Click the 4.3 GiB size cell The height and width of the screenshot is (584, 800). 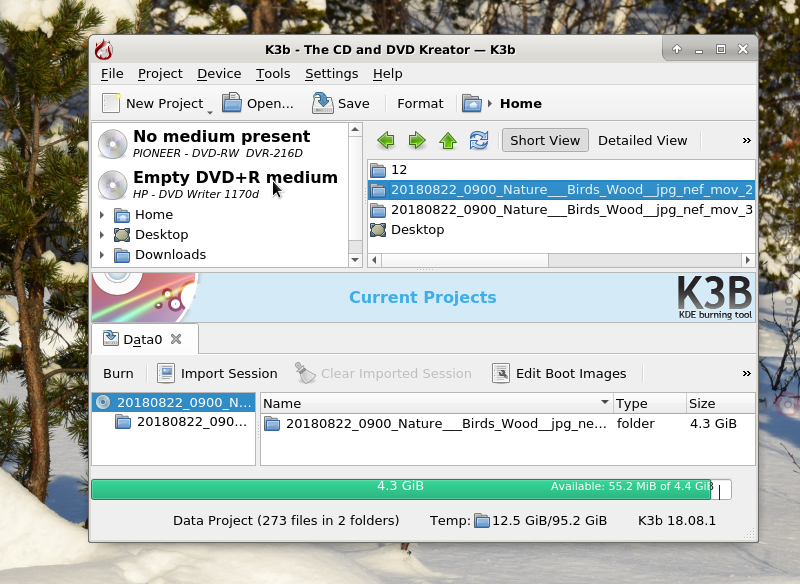tap(713, 424)
